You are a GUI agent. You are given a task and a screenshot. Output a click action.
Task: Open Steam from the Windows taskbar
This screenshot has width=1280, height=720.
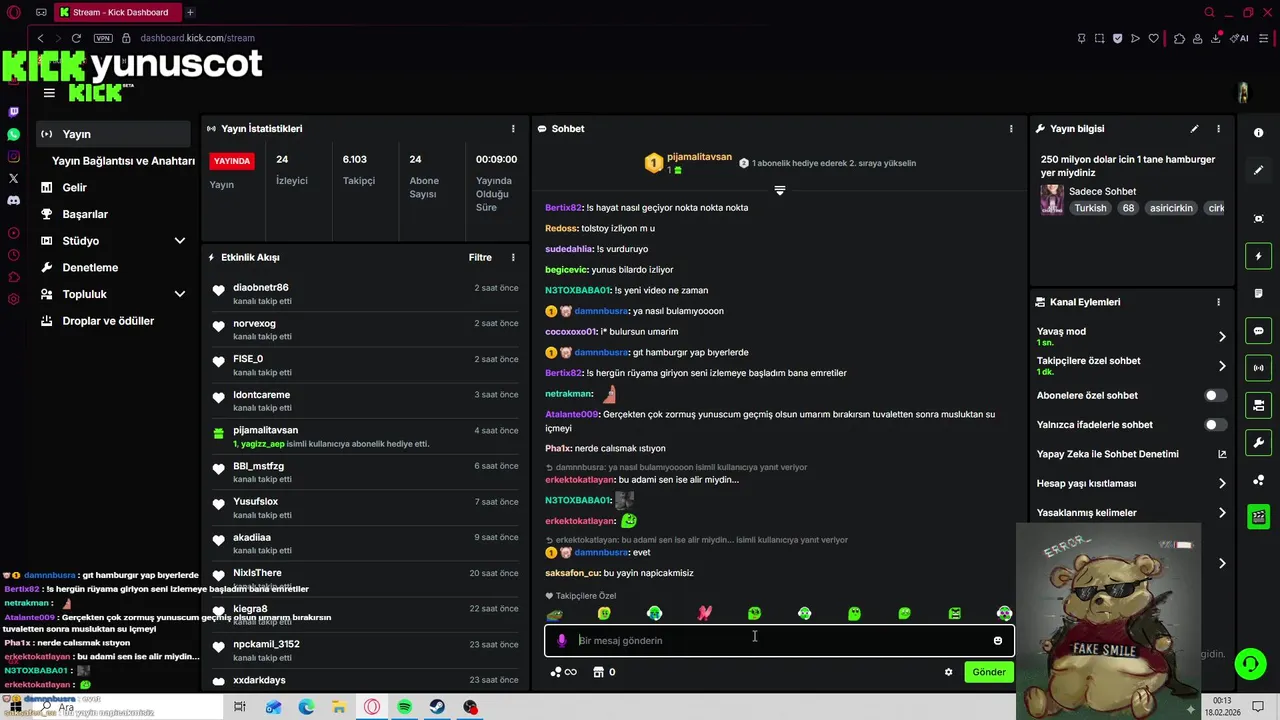pos(438,707)
